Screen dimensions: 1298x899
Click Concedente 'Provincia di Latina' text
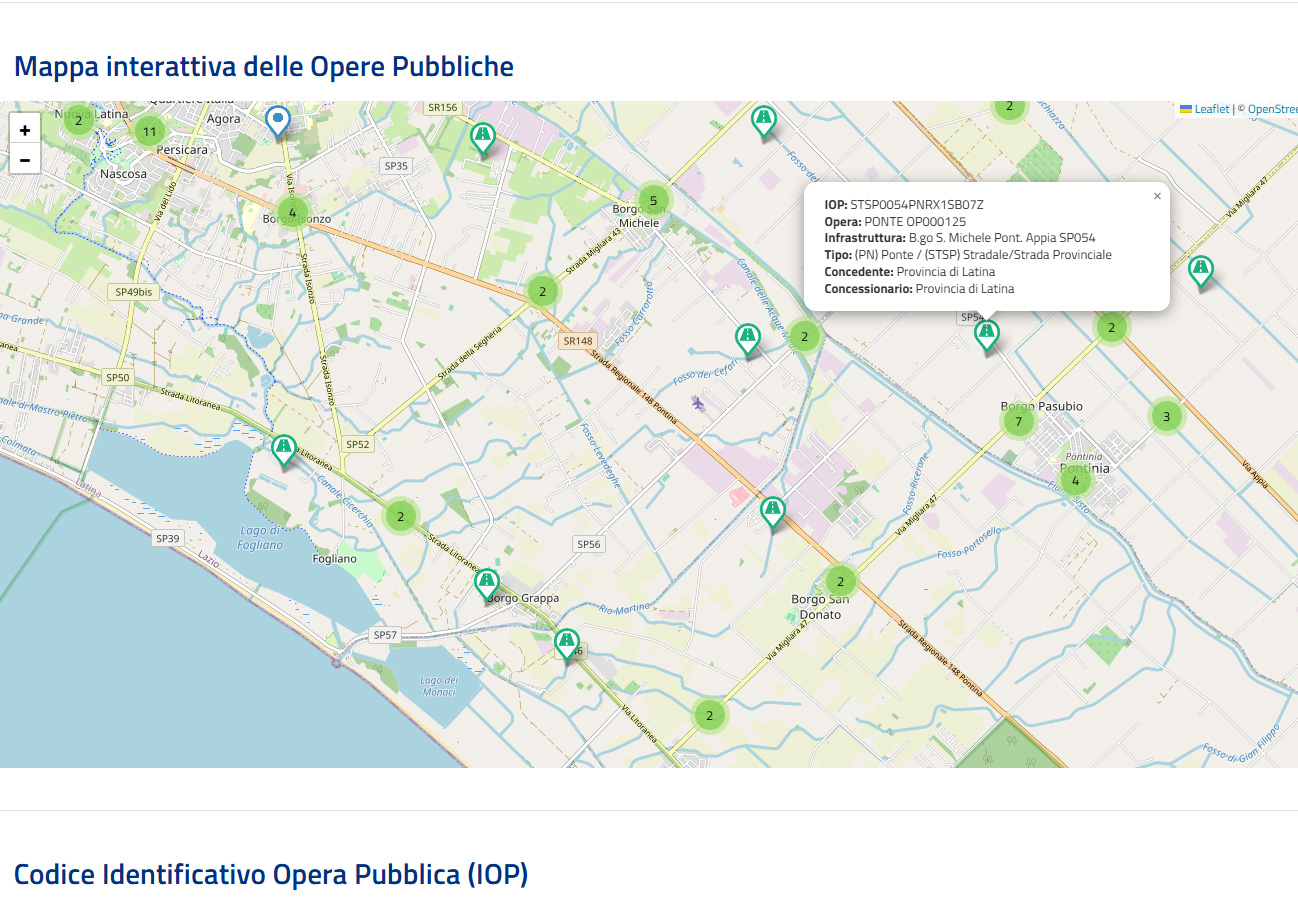pos(946,272)
